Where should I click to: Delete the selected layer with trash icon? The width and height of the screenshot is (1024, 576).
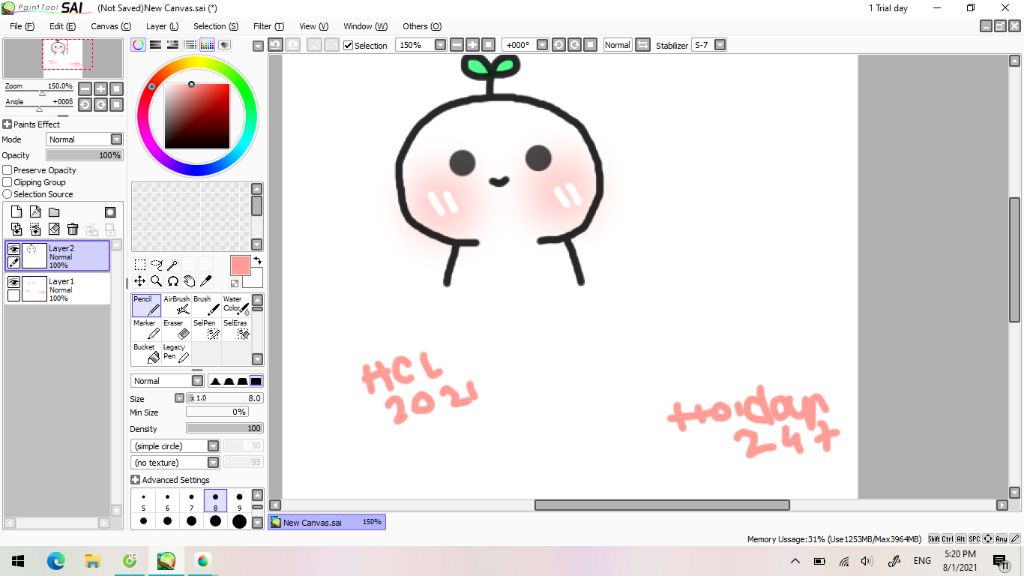(72, 229)
